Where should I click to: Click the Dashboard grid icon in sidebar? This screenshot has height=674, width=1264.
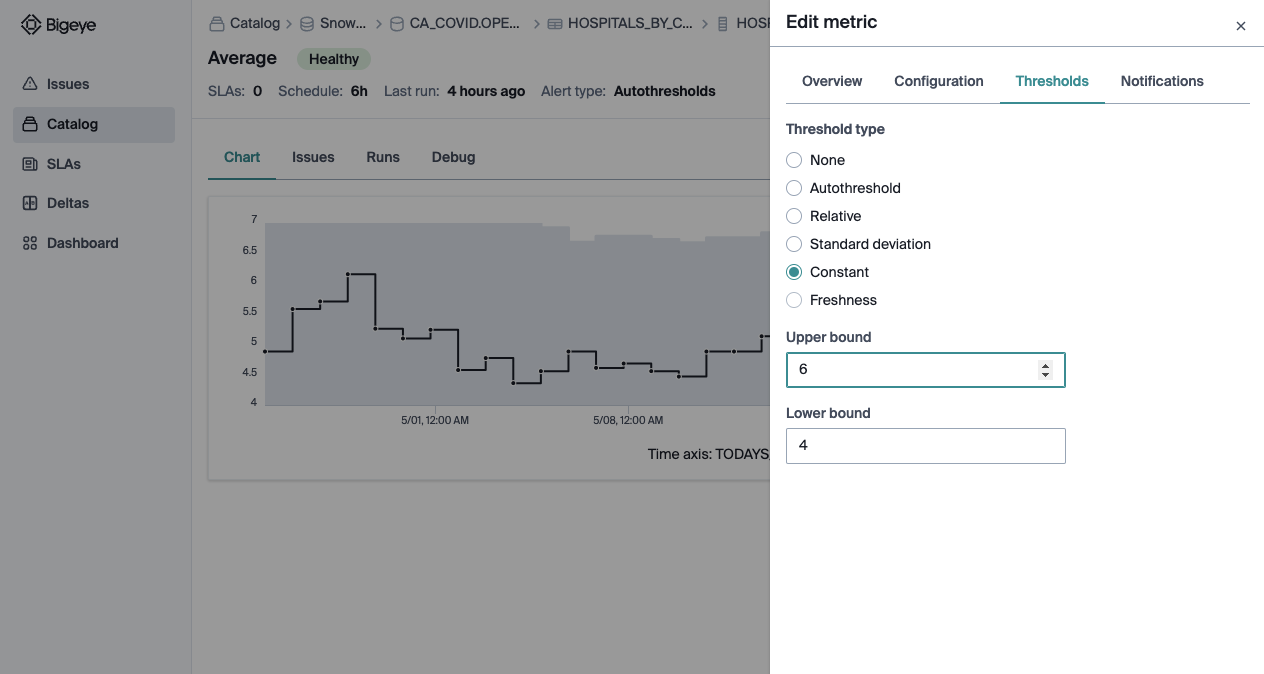pyautogui.click(x=30, y=243)
